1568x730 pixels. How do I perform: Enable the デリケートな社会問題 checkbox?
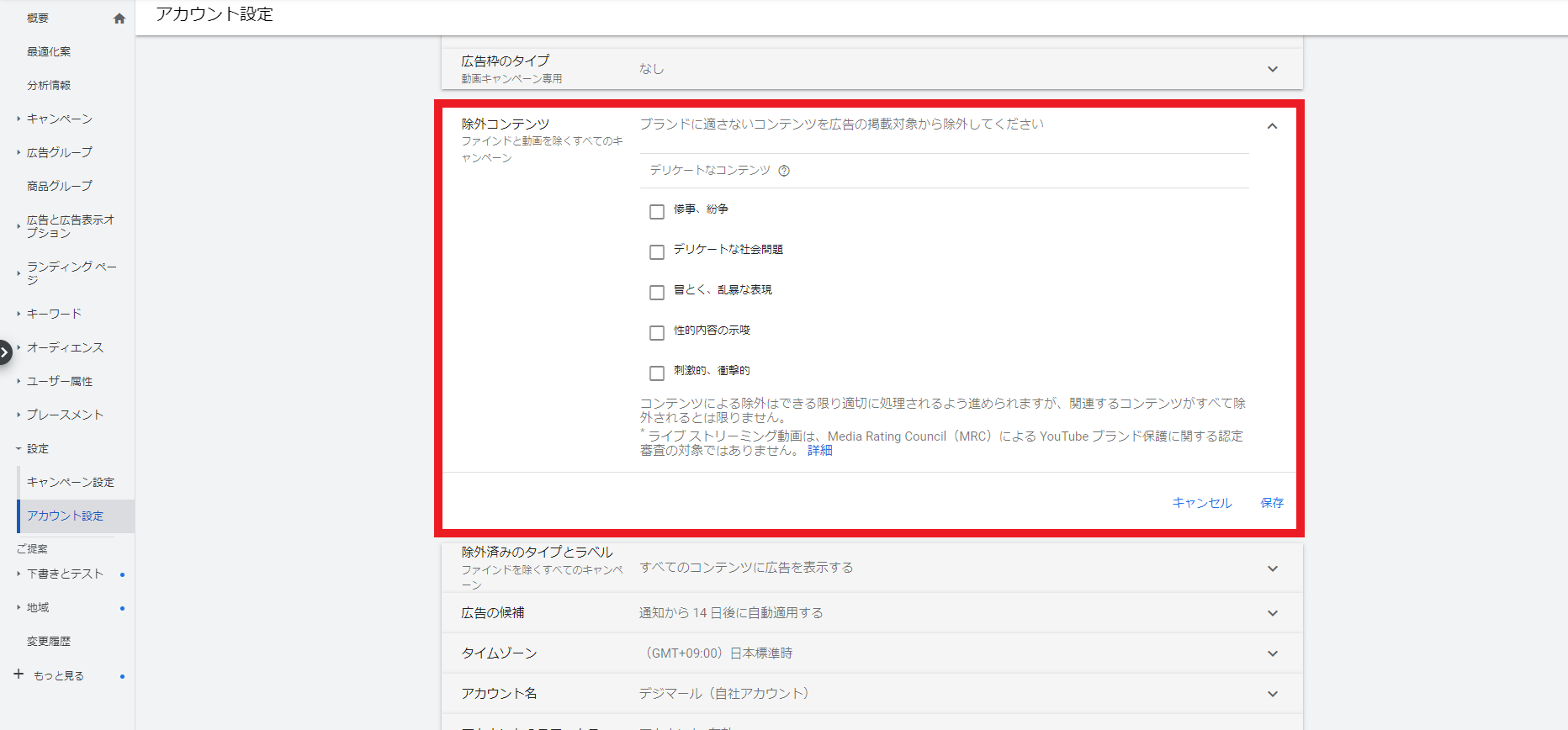657,252
